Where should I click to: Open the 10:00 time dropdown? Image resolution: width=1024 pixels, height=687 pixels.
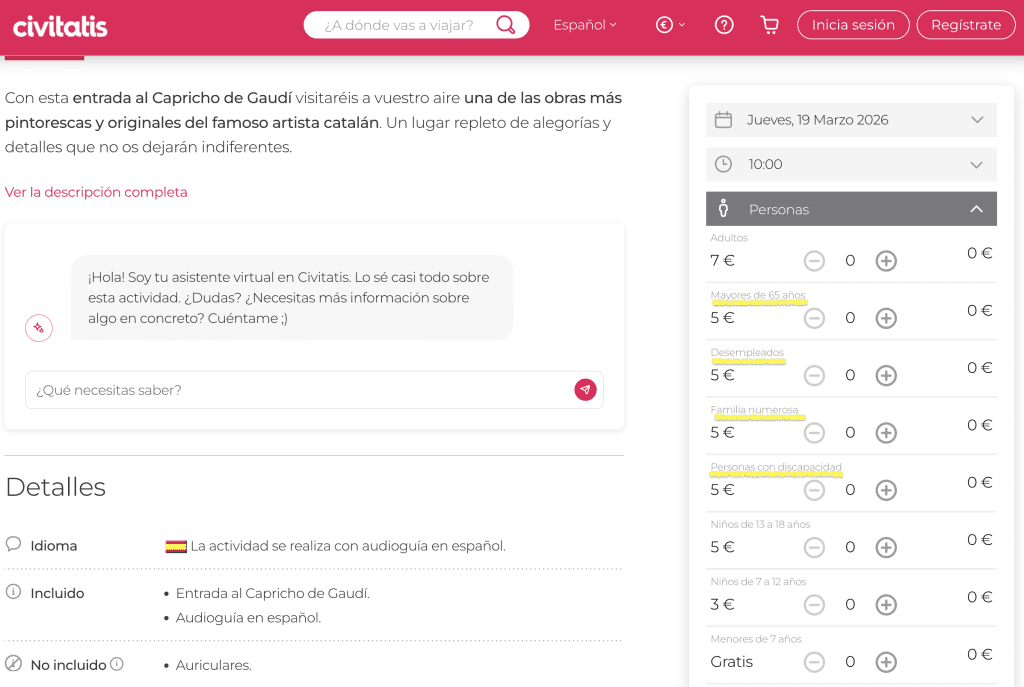(851, 164)
